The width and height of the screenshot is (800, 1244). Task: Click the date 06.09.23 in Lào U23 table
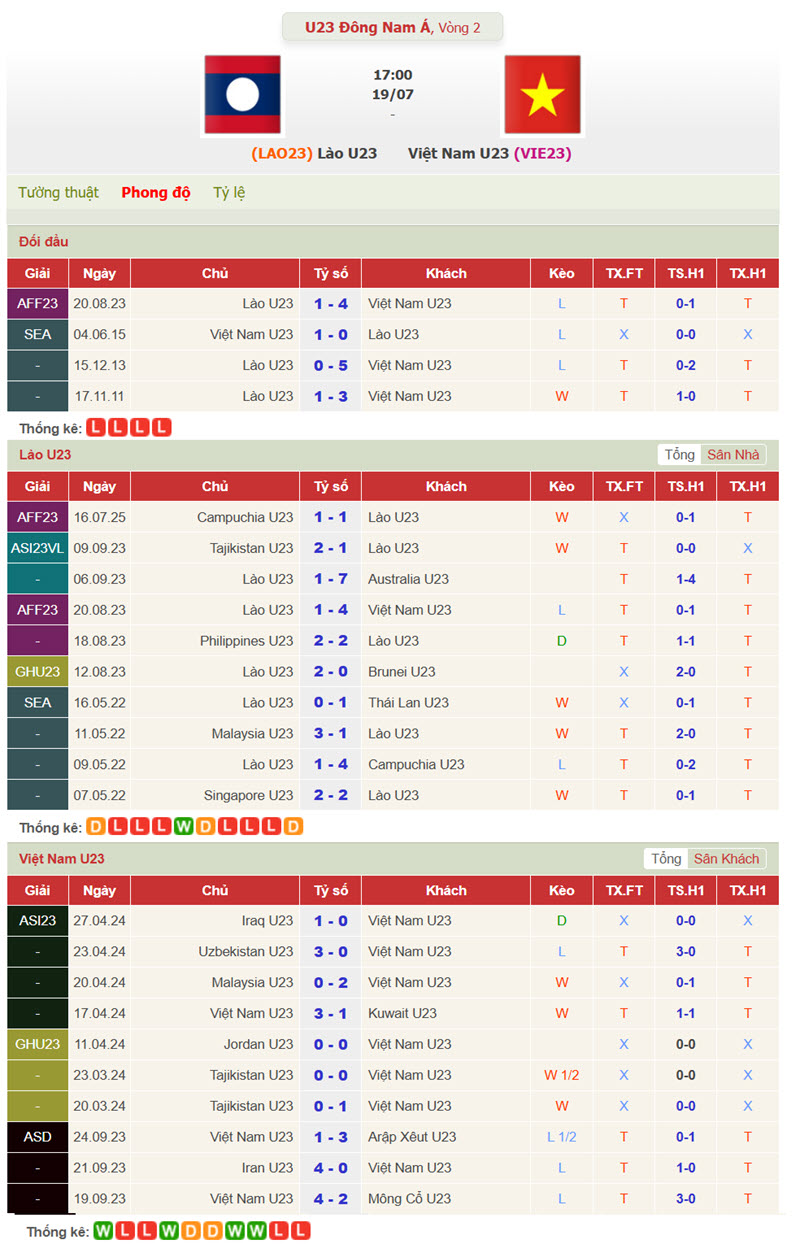tap(99, 579)
